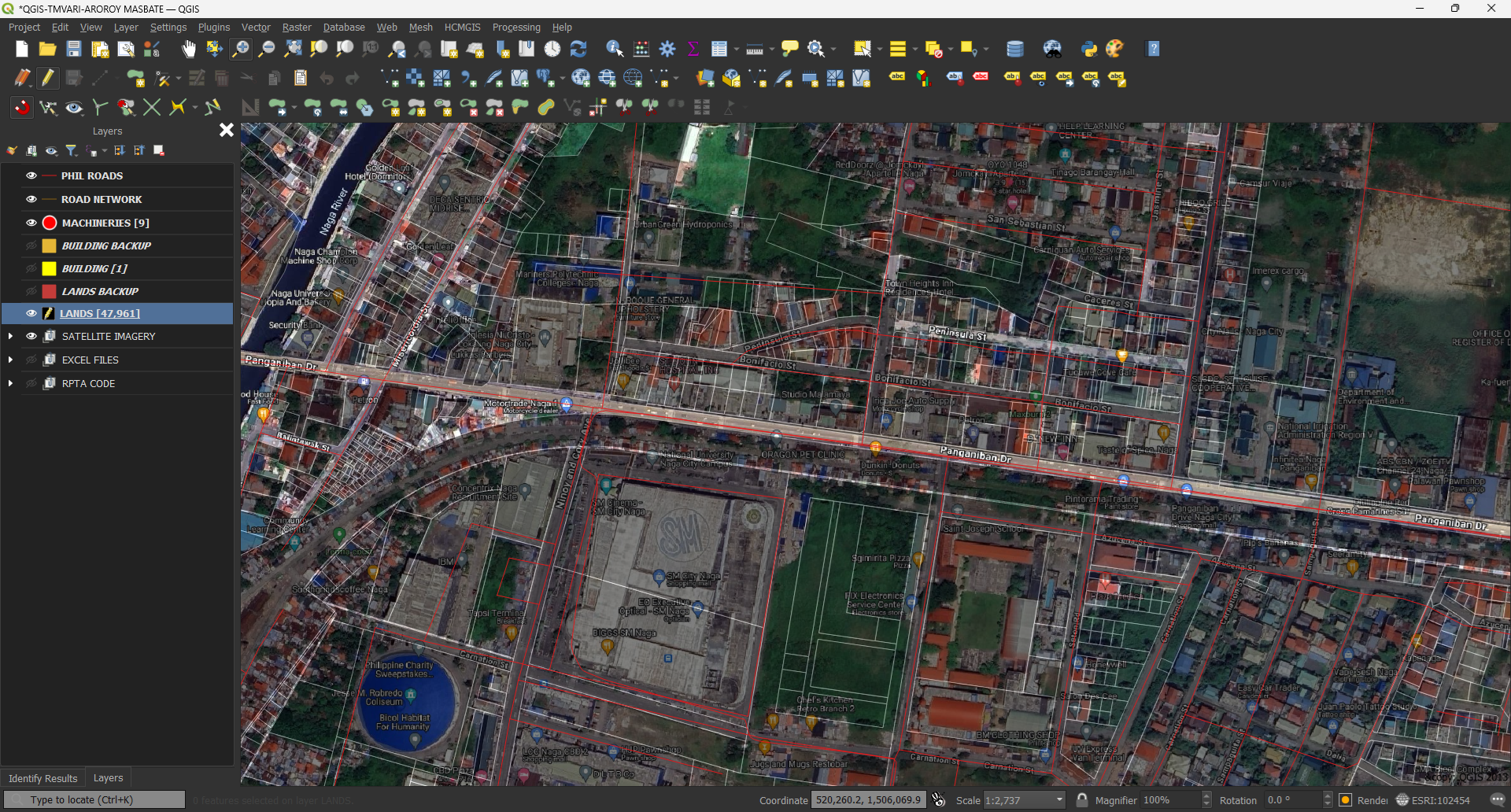Image resolution: width=1511 pixels, height=812 pixels.
Task: Click ESRI:102454 CRS button
Action: pos(1433,800)
